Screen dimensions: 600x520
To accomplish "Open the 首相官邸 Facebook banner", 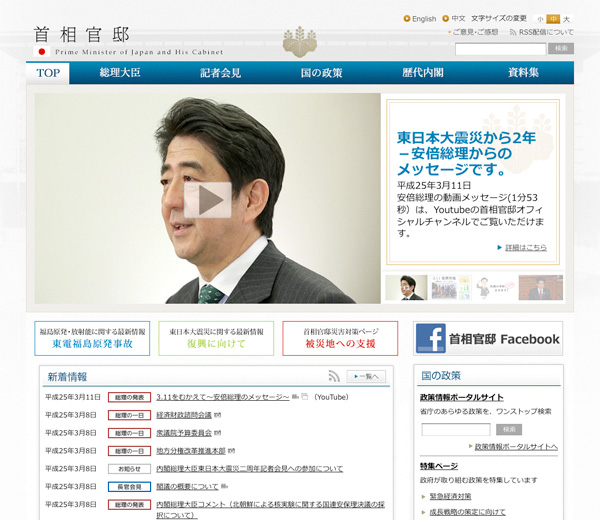I will 488,339.
